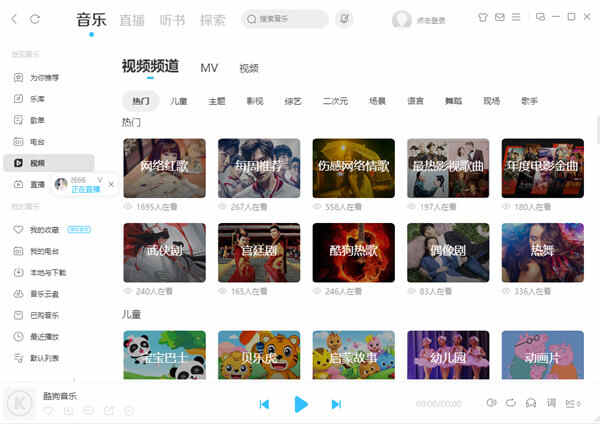Open the skin (shirt) icon in title bar

tap(483, 17)
